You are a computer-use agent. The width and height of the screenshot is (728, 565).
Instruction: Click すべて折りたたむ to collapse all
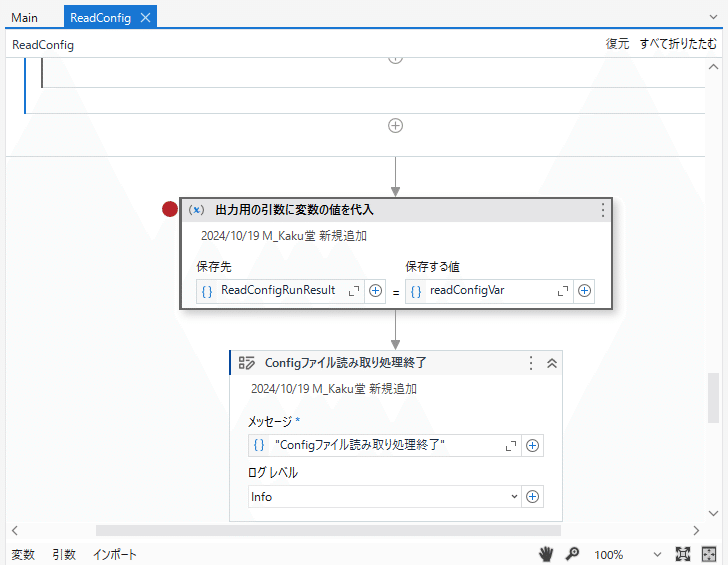[x=678, y=44]
